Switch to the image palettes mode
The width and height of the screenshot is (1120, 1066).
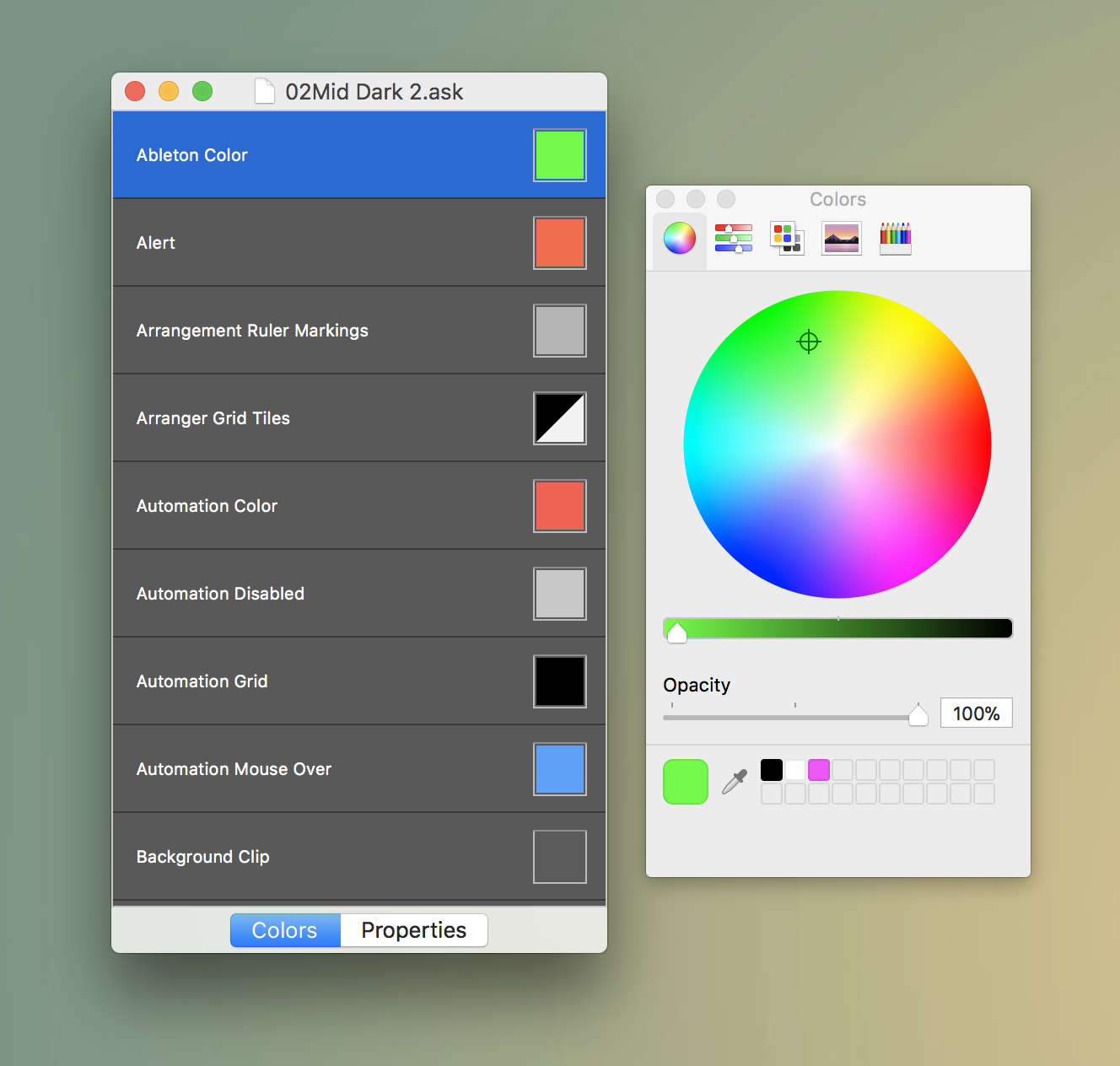click(x=842, y=239)
